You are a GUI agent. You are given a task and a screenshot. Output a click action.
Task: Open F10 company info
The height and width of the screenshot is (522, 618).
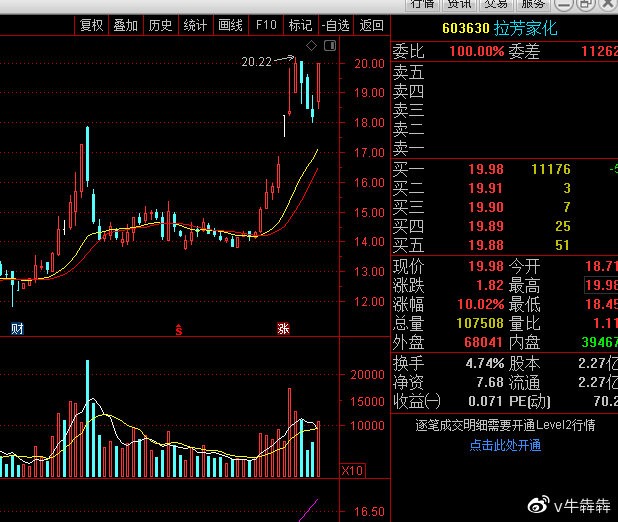point(266,25)
